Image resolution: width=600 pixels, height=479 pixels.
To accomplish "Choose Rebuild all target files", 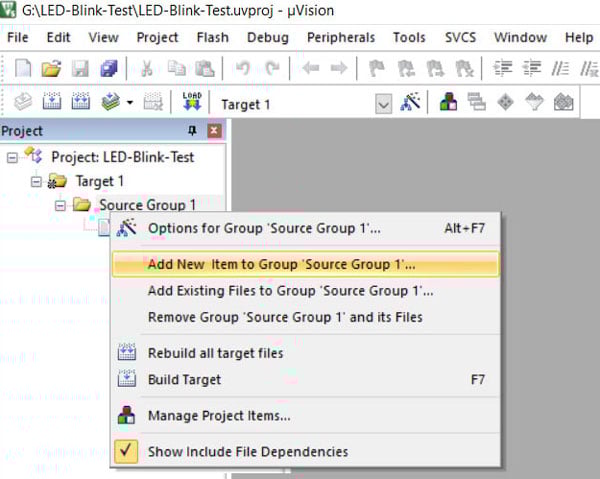I will [x=305, y=353].
